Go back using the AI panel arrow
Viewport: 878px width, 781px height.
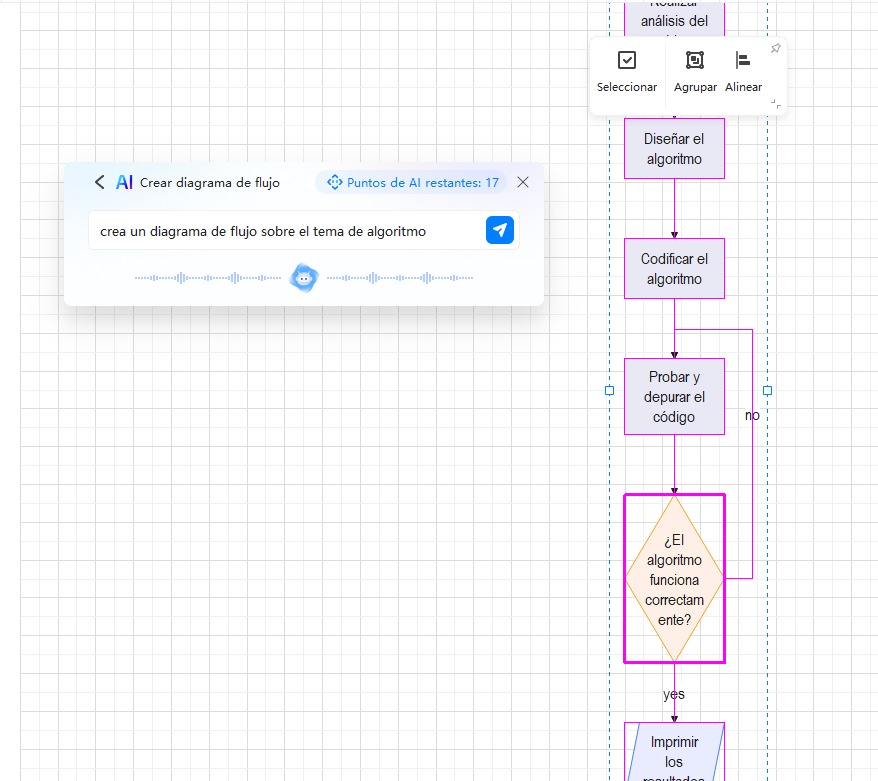pos(99,182)
